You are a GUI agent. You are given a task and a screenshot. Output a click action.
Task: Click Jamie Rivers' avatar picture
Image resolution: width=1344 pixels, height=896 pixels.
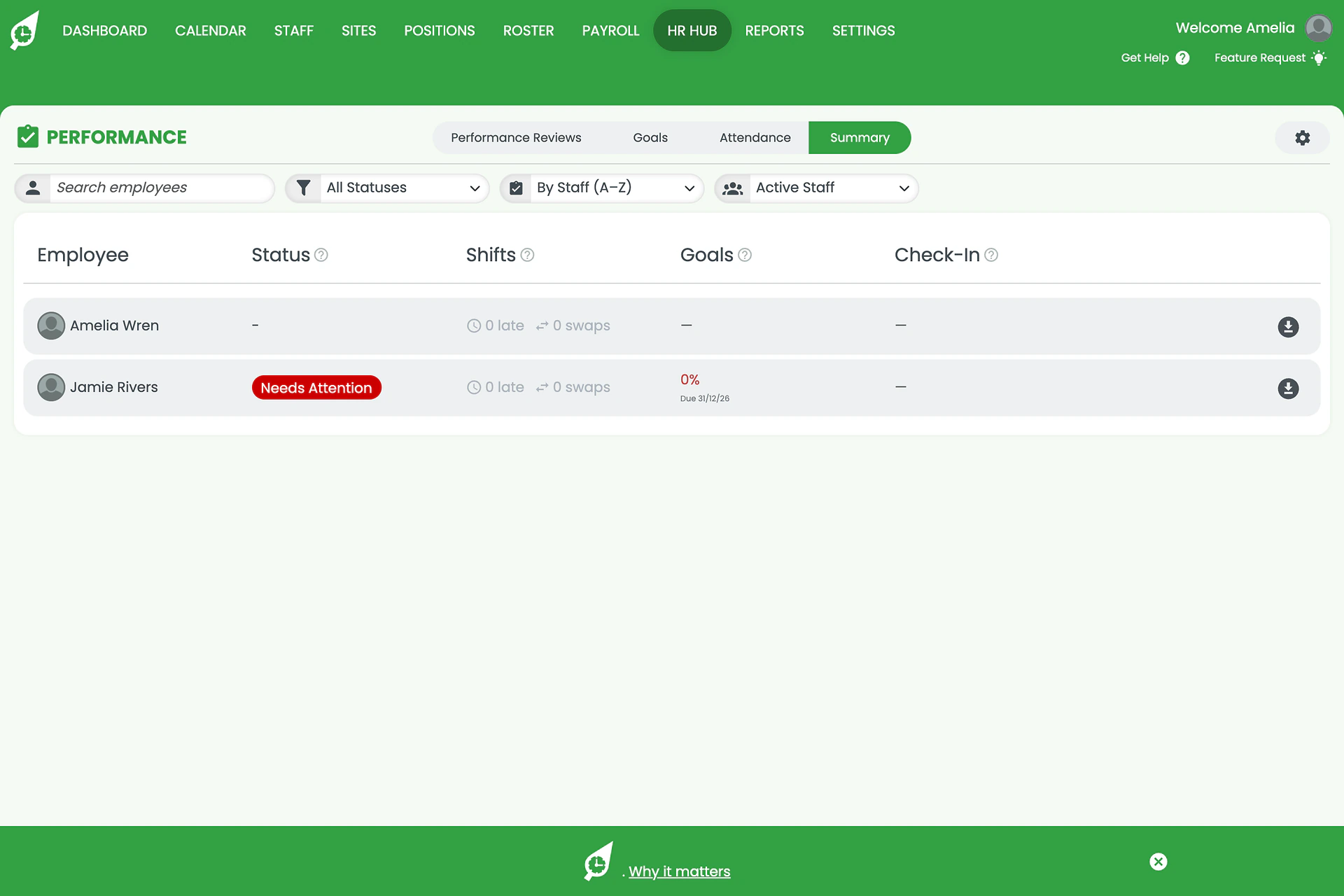[51, 387]
